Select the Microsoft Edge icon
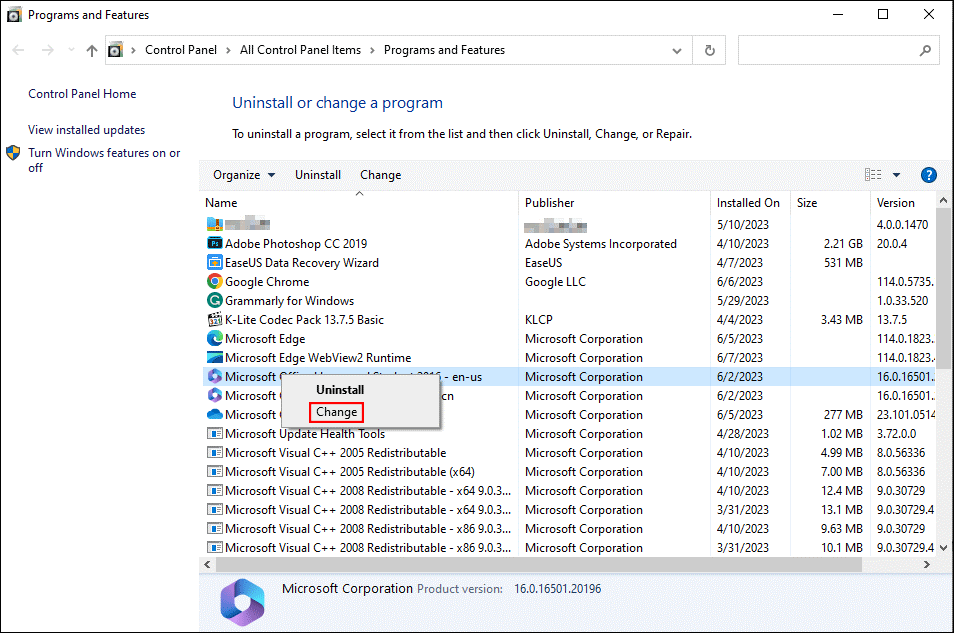The image size is (954, 633). (x=215, y=338)
